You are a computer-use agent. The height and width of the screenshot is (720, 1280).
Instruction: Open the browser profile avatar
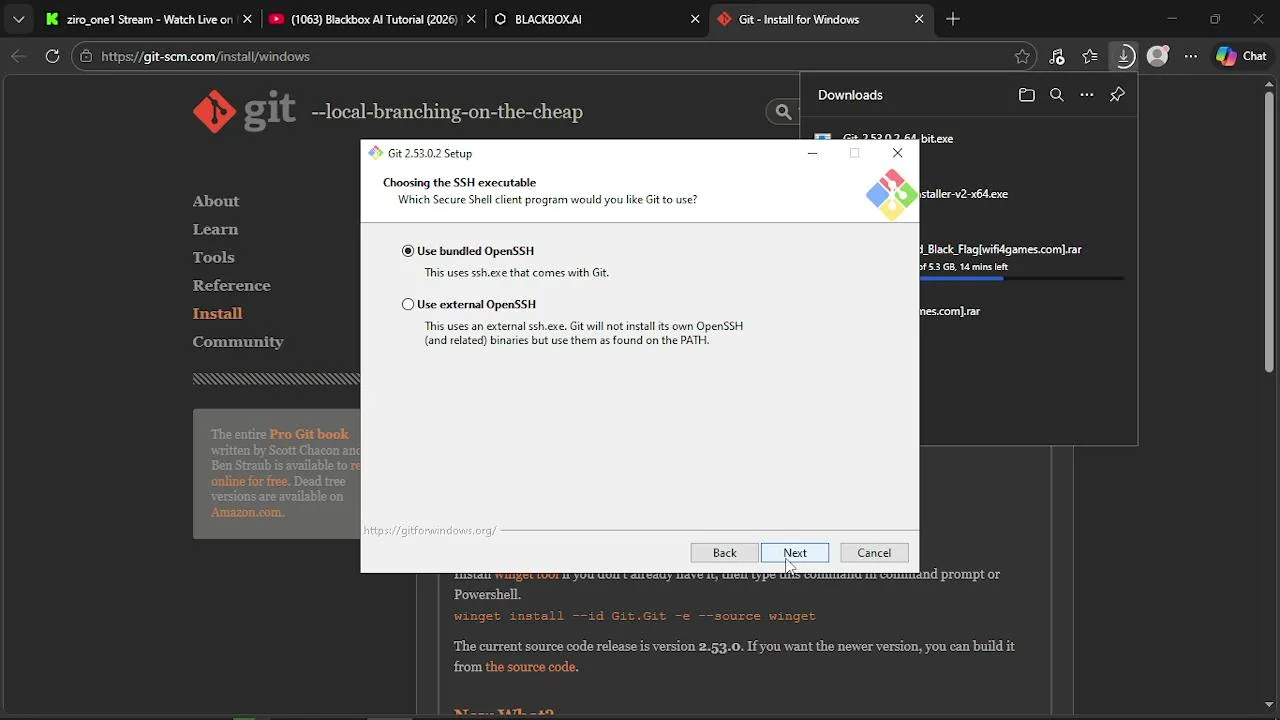click(1157, 56)
